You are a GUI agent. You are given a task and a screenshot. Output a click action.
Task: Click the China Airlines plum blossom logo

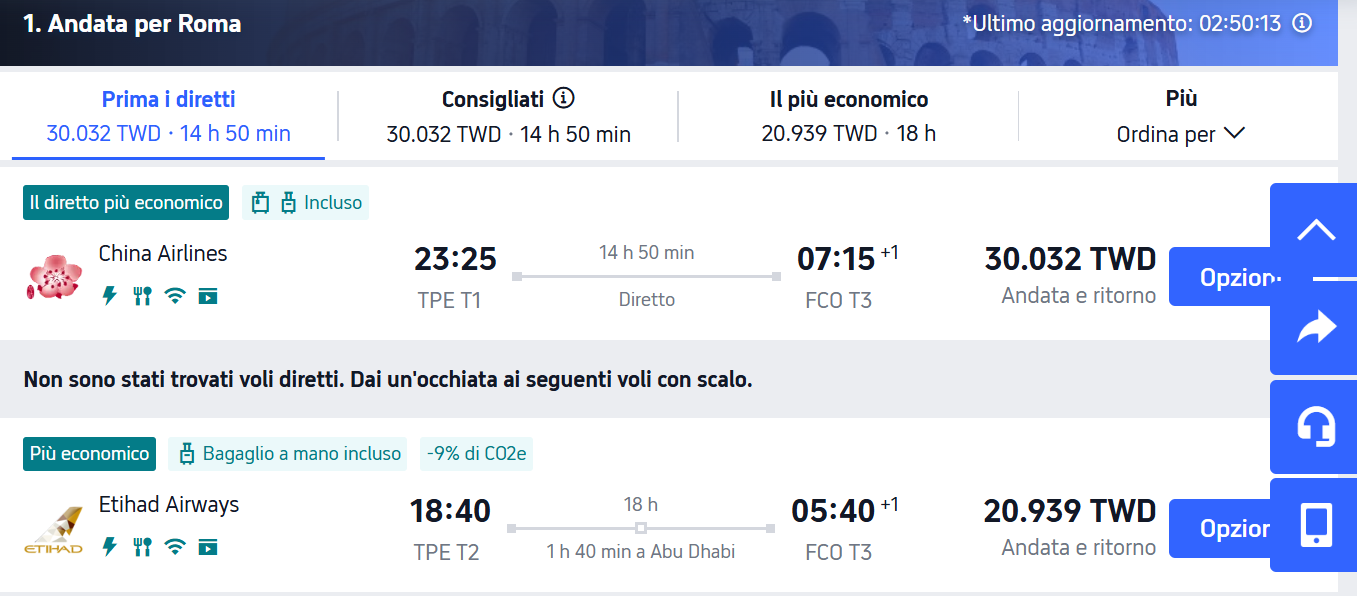53,277
